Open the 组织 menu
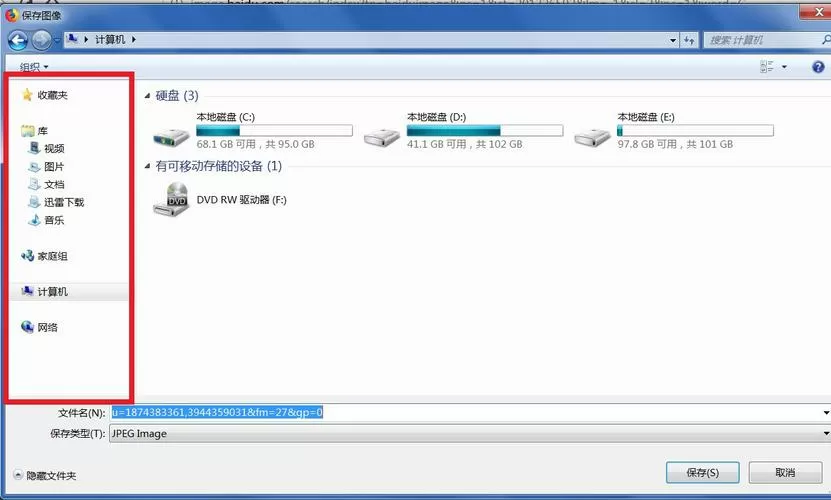Screen dimensions: 831x500 tap(34, 67)
